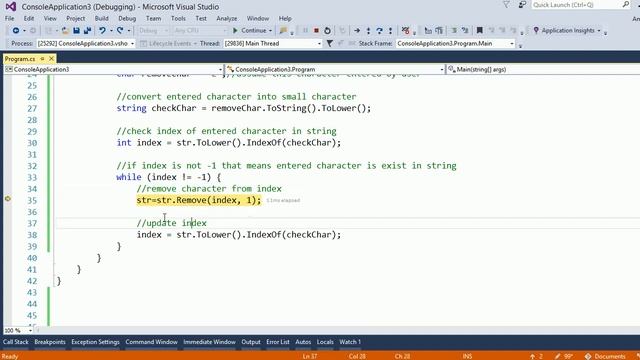Viewport: 640px width, 360px height.
Task: Open the Error List panel tab
Action: pos(278,342)
